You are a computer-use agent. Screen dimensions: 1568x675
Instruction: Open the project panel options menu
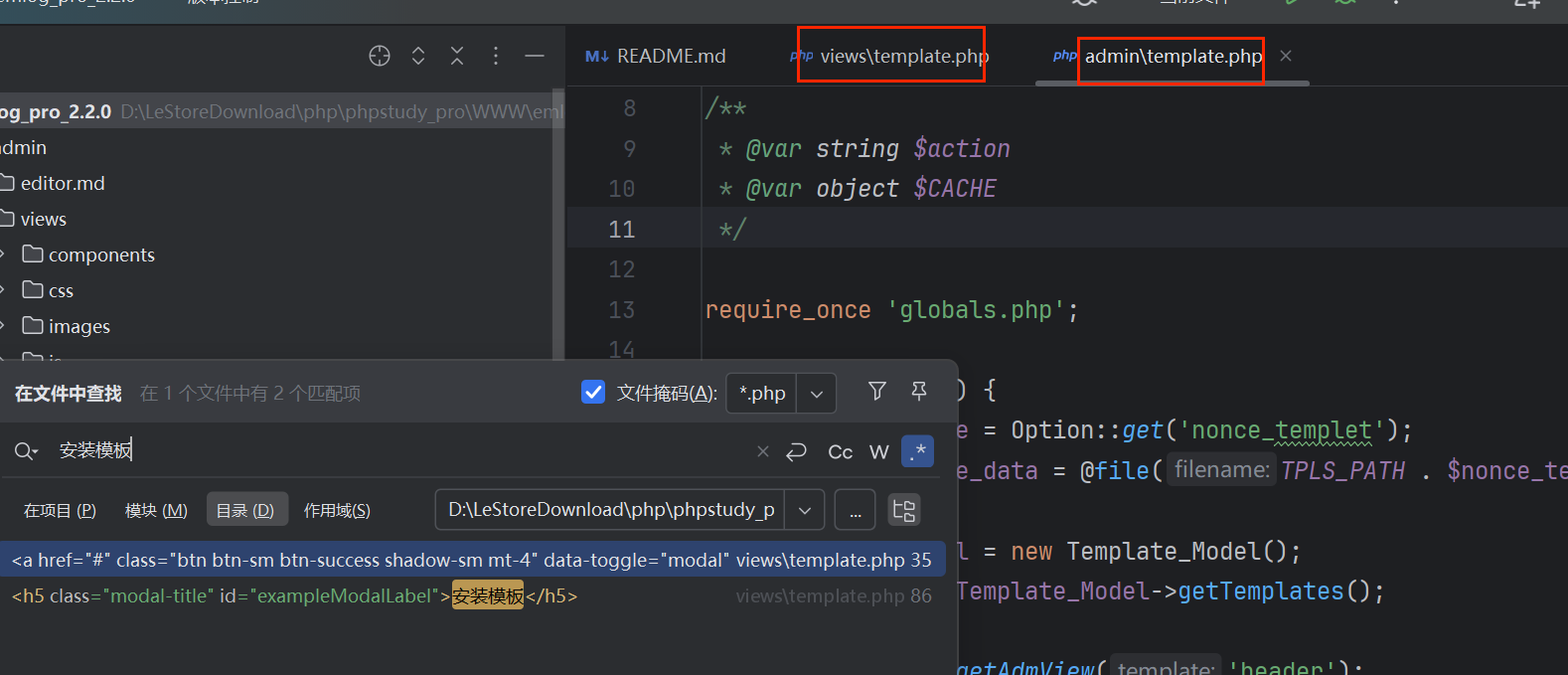click(496, 56)
